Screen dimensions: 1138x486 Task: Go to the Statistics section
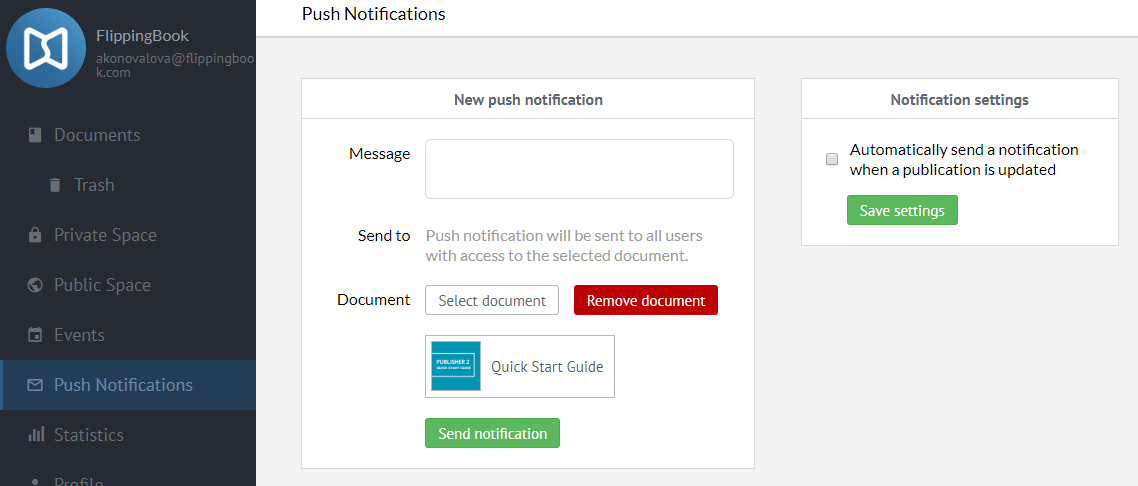(89, 435)
